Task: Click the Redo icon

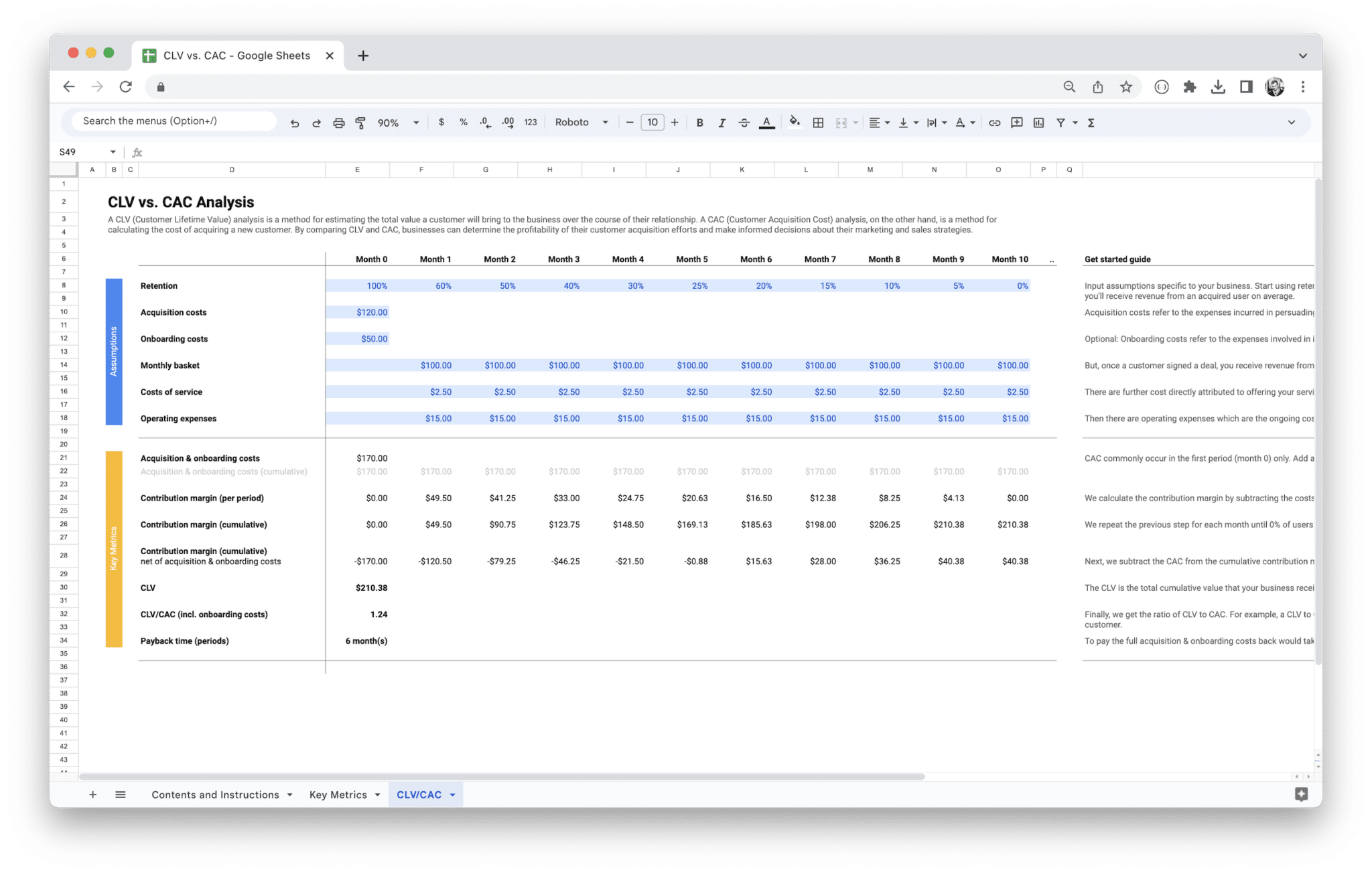Action: [316, 122]
